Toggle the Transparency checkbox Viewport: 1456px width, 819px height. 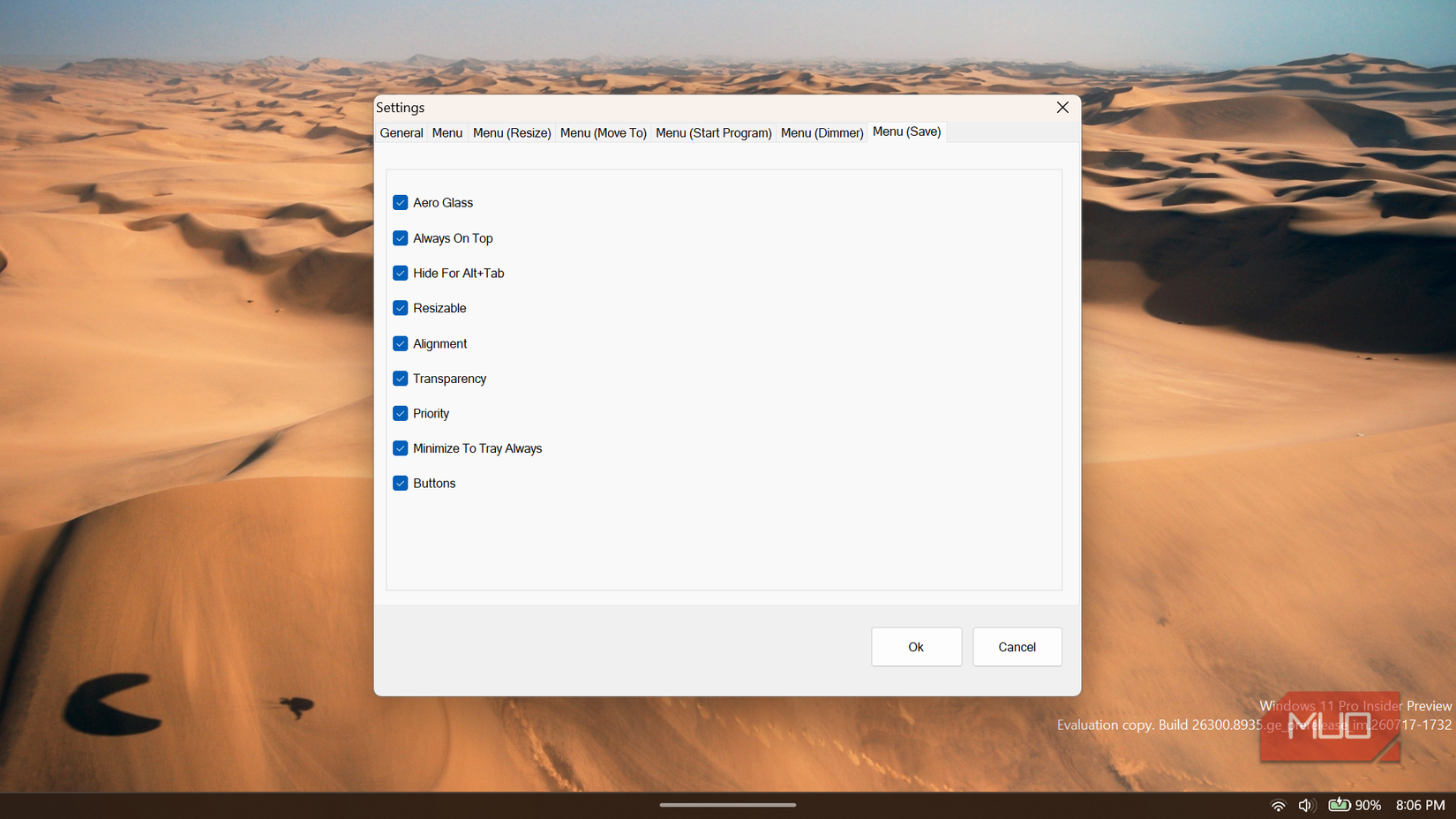pos(401,379)
